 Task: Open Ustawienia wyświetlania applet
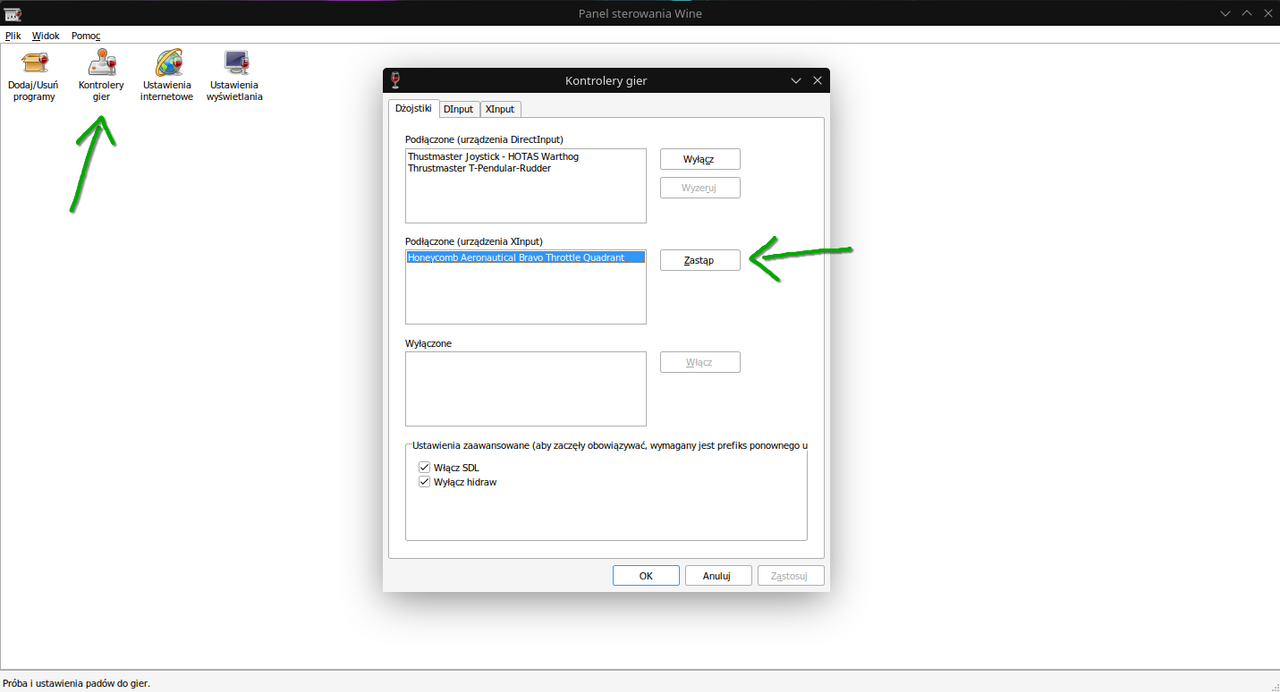click(235, 76)
